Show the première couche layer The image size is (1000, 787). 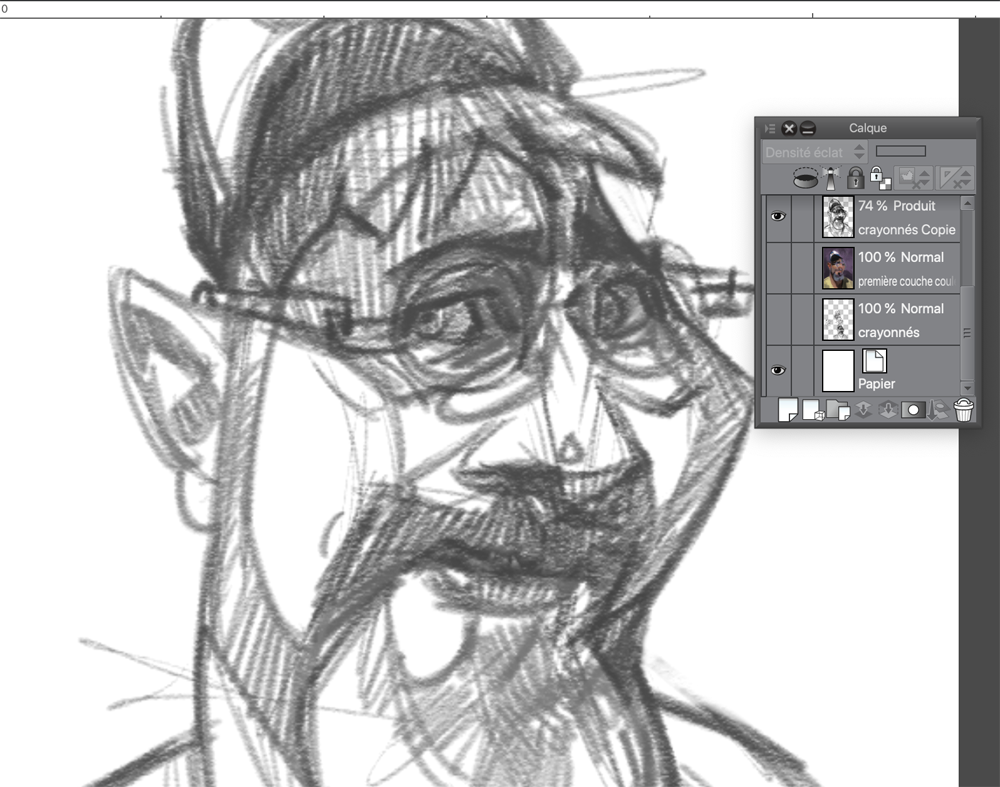pos(777,268)
